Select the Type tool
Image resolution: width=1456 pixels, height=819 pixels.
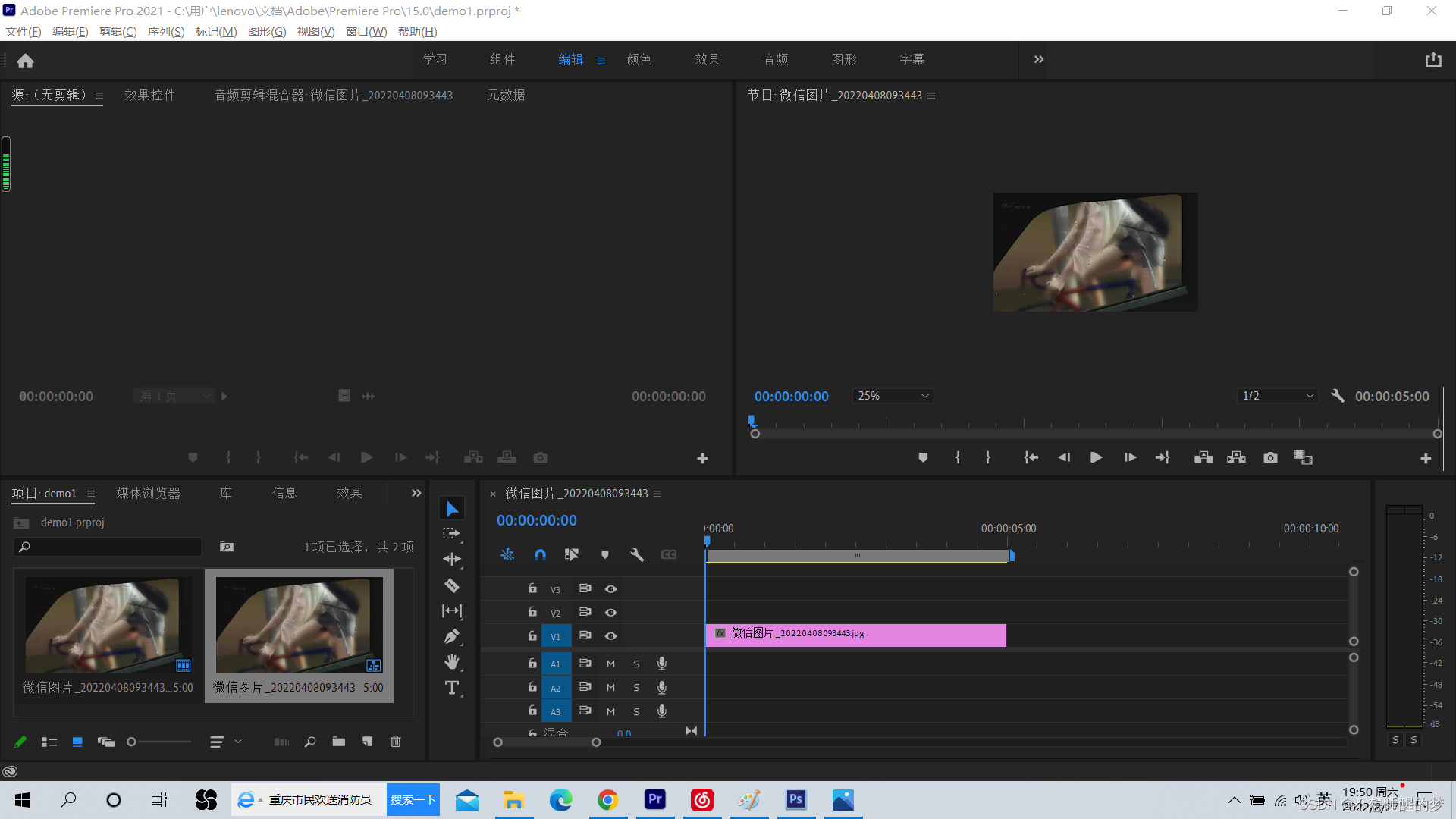(x=452, y=688)
